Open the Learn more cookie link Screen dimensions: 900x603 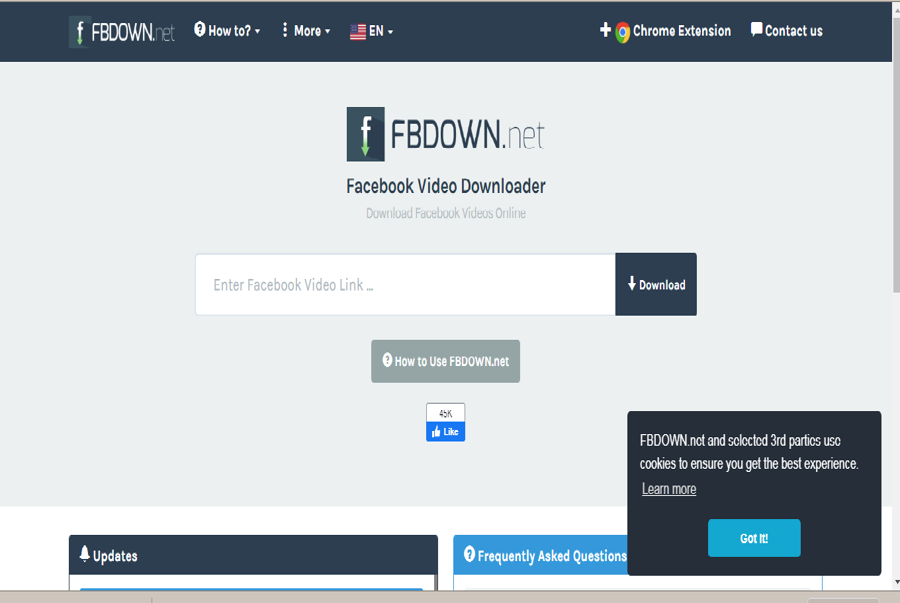(x=669, y=489)
